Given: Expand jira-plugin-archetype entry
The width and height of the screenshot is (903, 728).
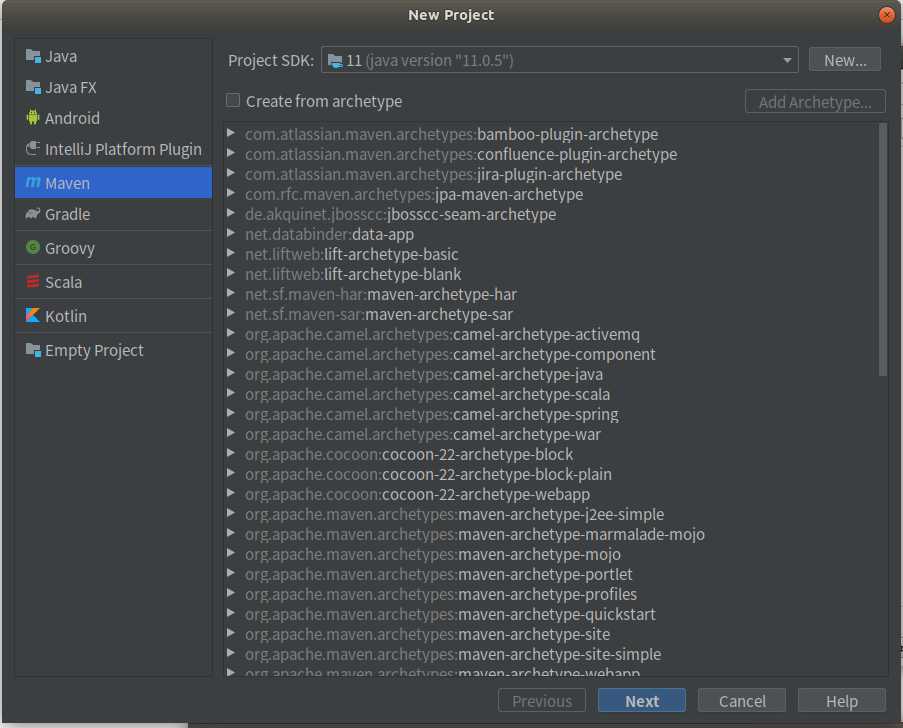Looking at the screenshot, I should [231, 173].
